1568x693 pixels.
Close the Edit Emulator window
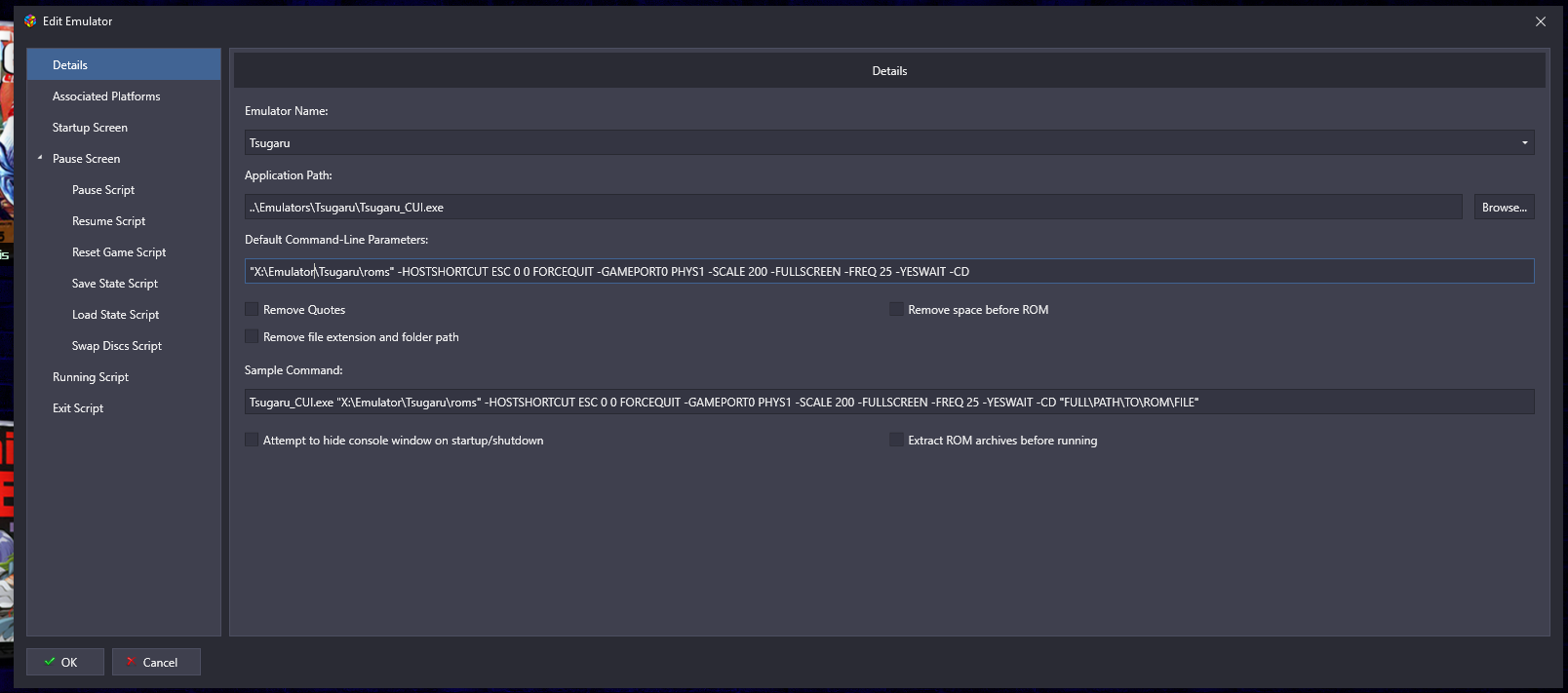pos(1541,21)
